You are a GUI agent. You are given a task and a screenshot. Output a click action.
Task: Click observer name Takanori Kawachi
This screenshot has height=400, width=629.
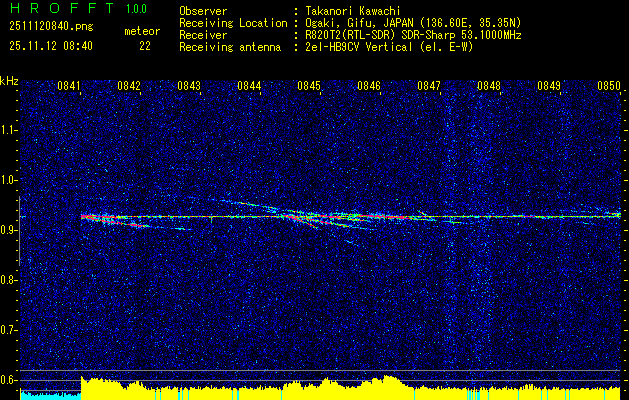[353, 11]
